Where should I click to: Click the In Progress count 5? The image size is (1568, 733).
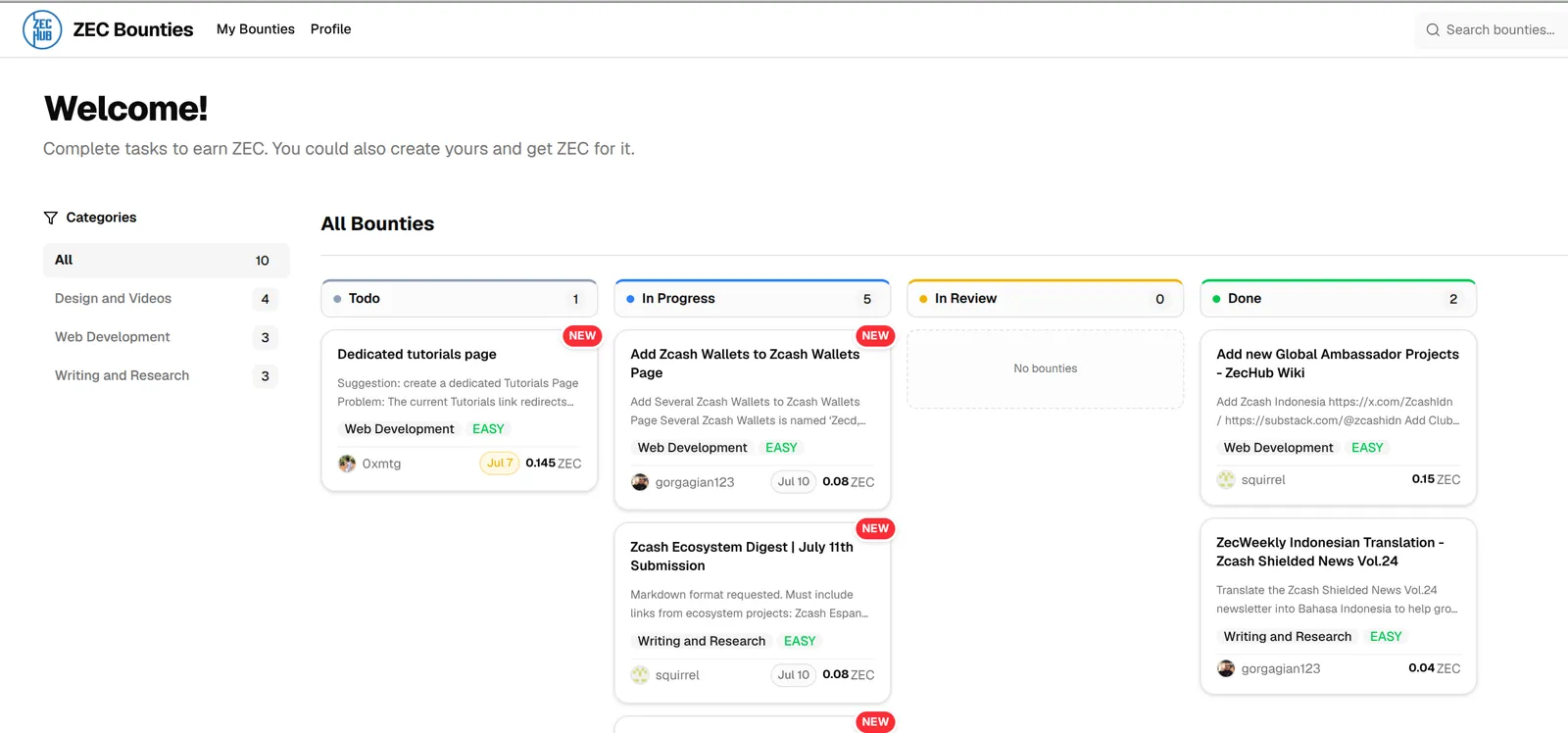867,299
